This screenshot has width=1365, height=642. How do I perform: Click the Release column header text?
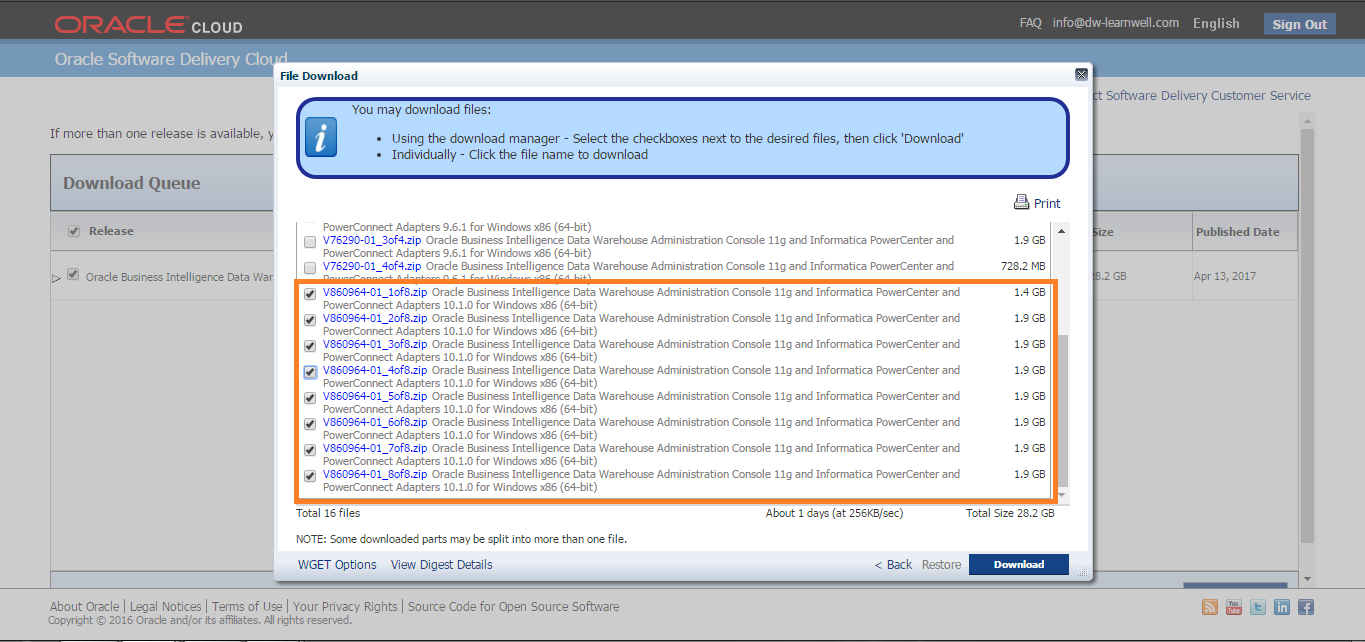coord(111,231)
